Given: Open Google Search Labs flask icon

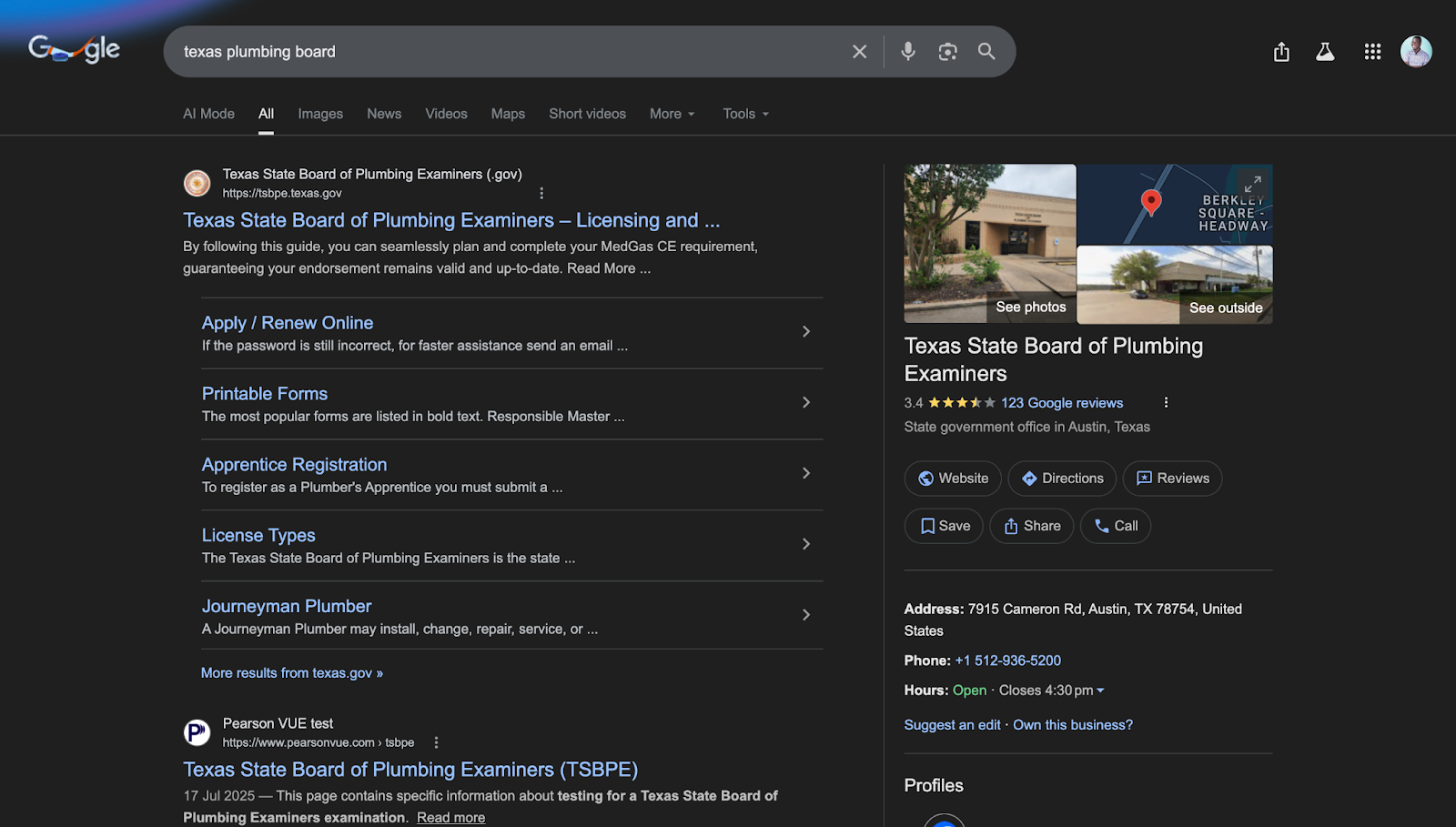Looking at the screenshot, I should (x=1325, y=52).
